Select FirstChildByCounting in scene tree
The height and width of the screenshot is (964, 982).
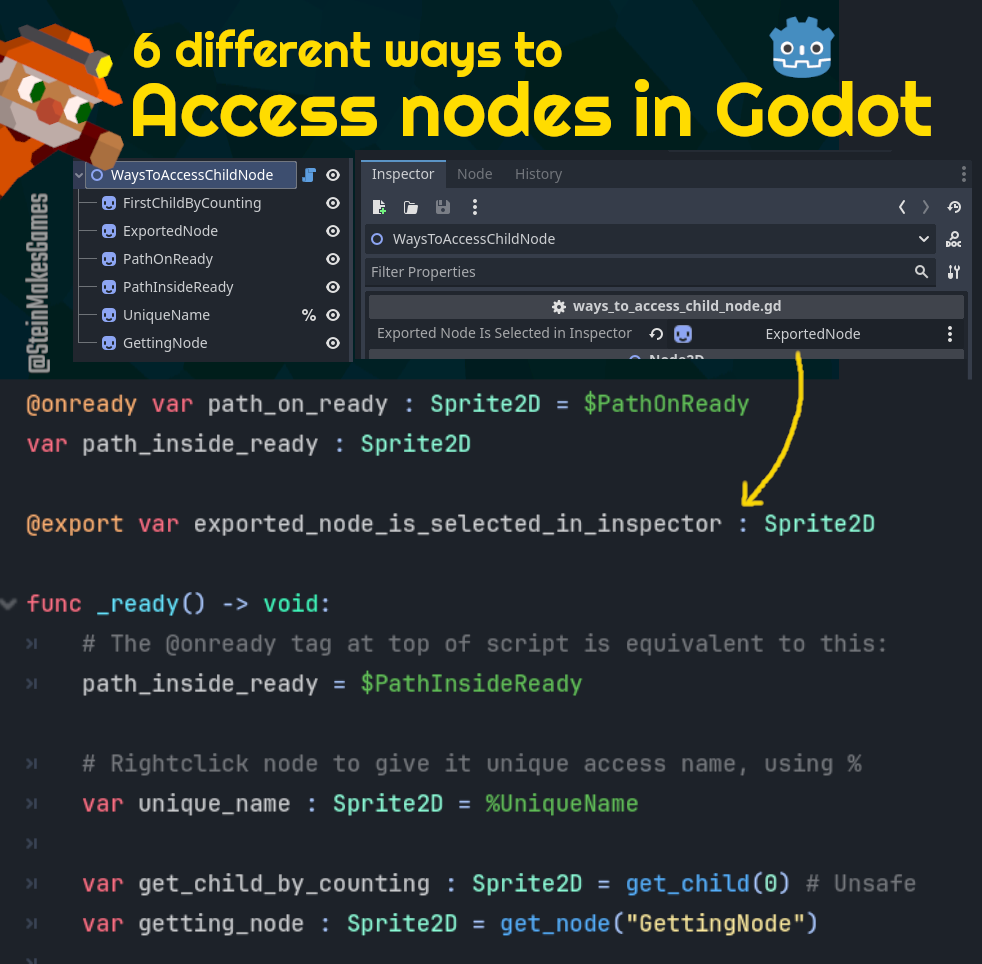[192, 203]
